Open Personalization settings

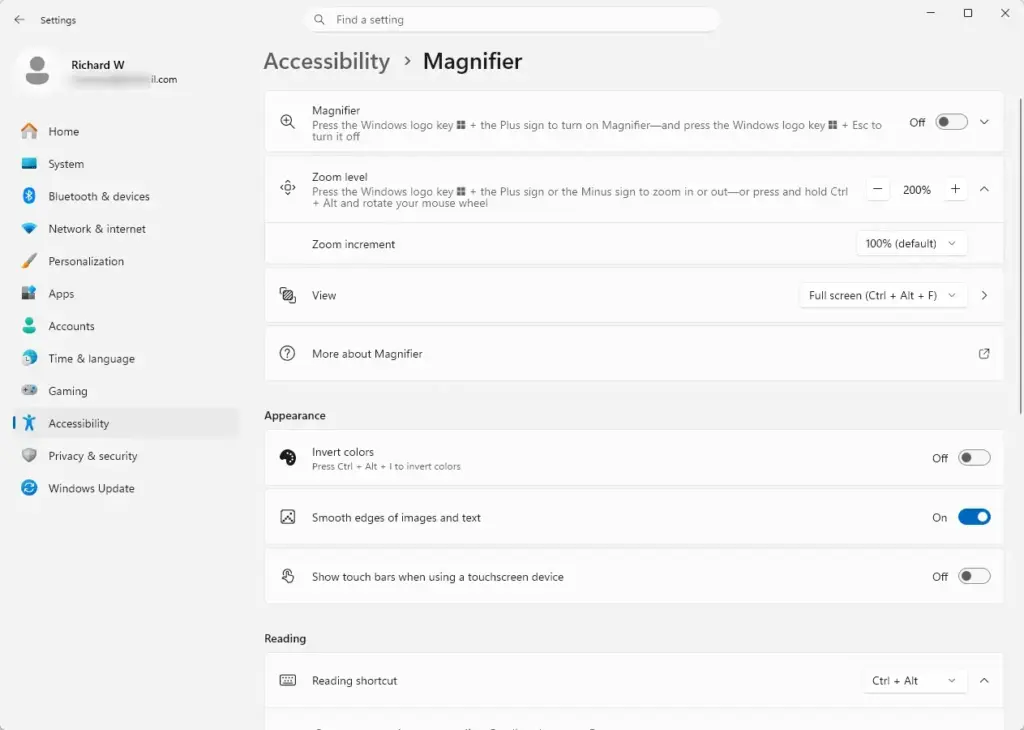tap(126, 261)
